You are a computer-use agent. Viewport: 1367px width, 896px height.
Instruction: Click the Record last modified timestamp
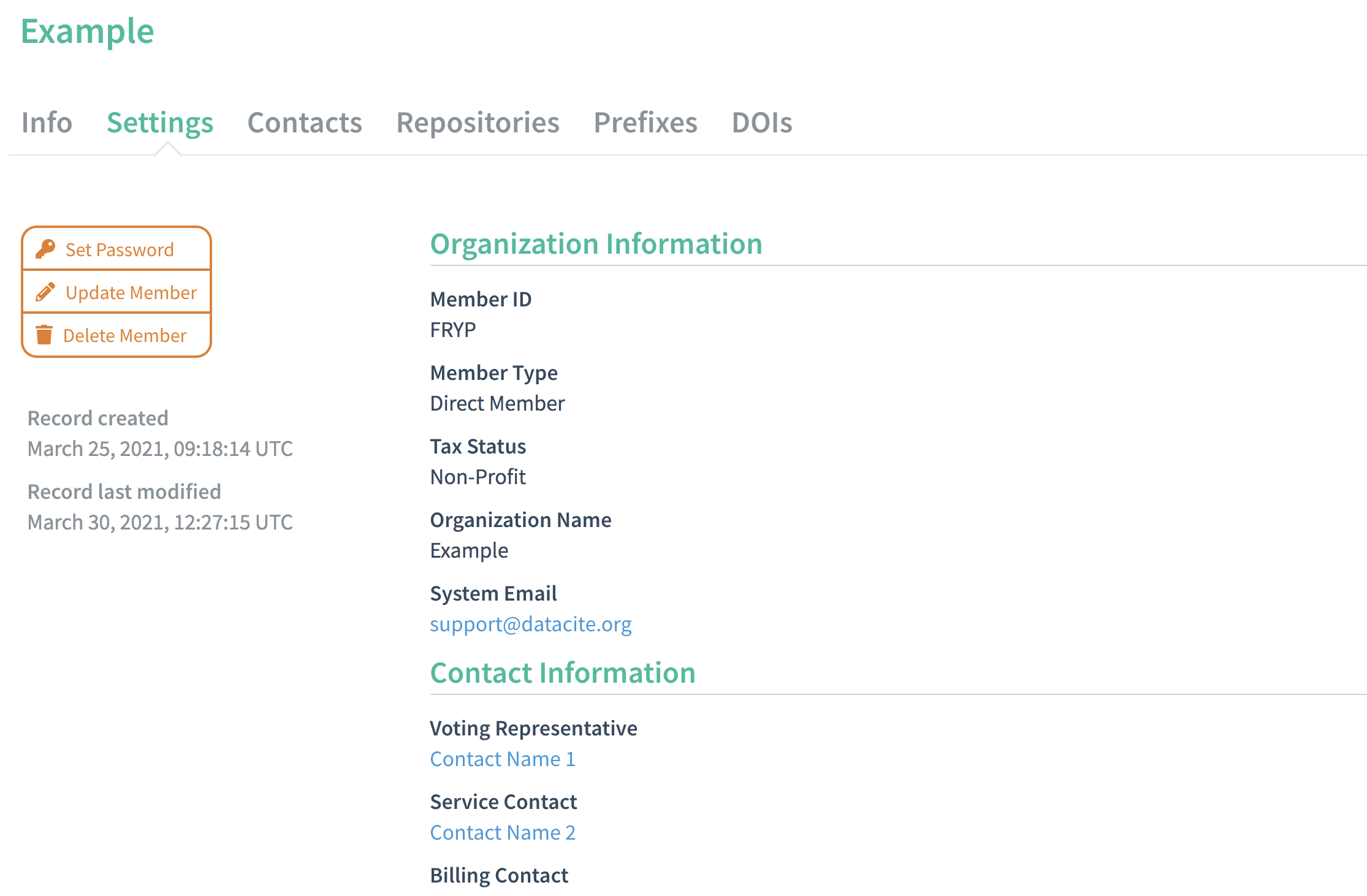click(x=160, y=522)
